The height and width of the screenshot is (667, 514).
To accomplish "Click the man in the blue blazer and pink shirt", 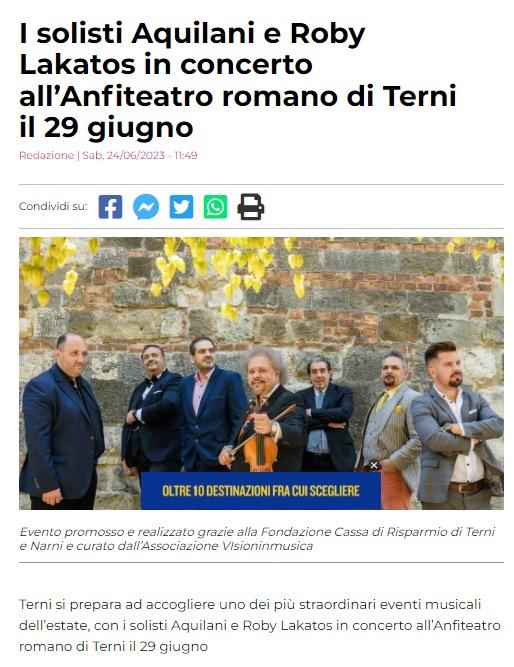I will point(211,404).
